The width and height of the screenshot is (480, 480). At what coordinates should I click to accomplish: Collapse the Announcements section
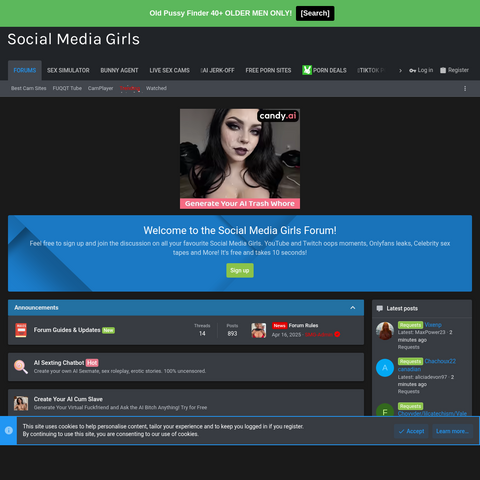pyautogui.click(x=353, y=308)
